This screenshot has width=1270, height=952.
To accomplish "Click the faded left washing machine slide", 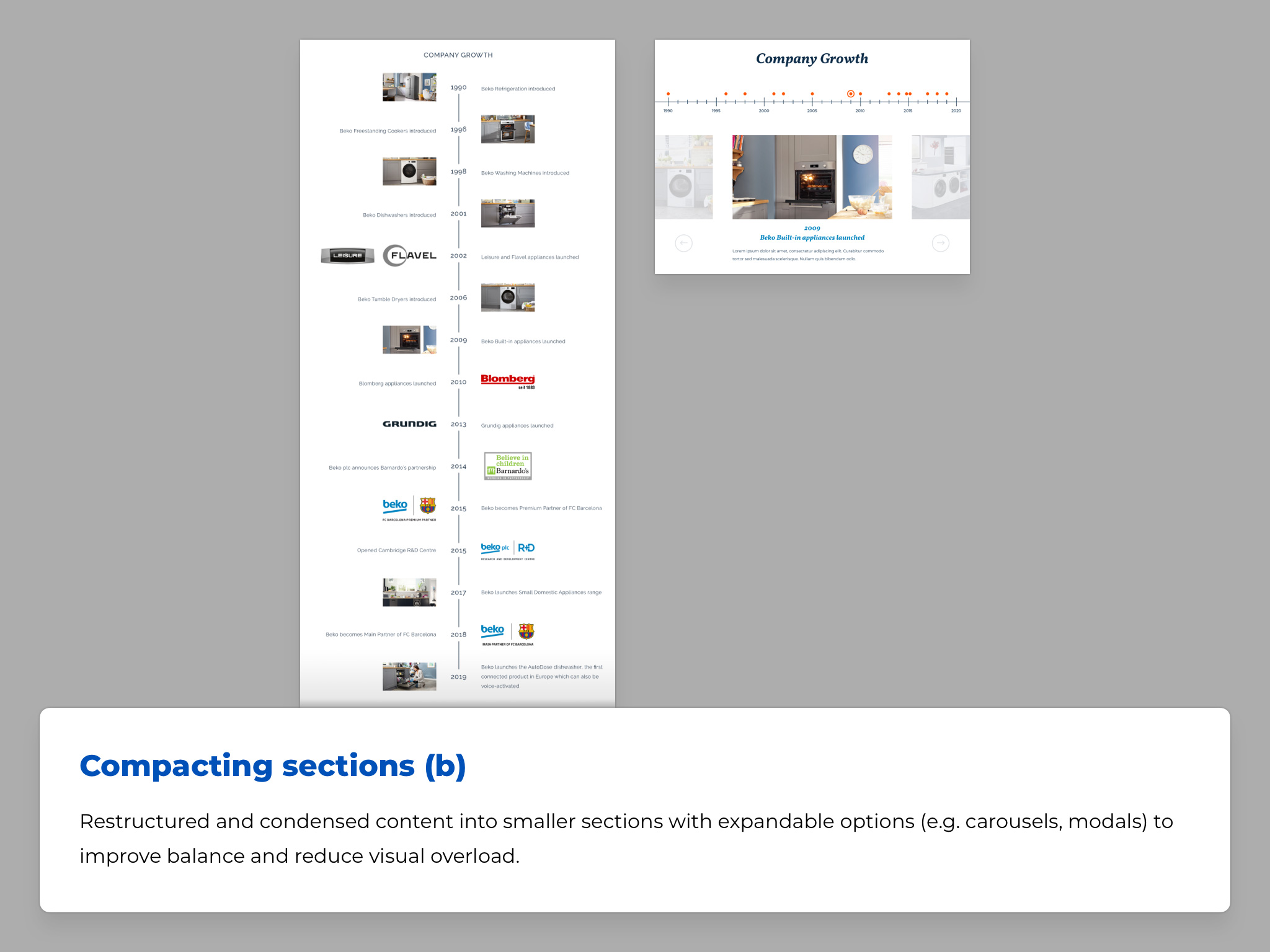I will coord(683,177).
